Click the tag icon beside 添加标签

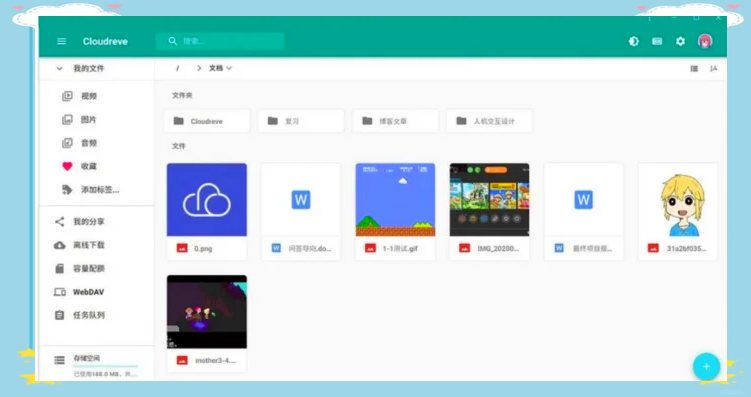pos(67,190)
